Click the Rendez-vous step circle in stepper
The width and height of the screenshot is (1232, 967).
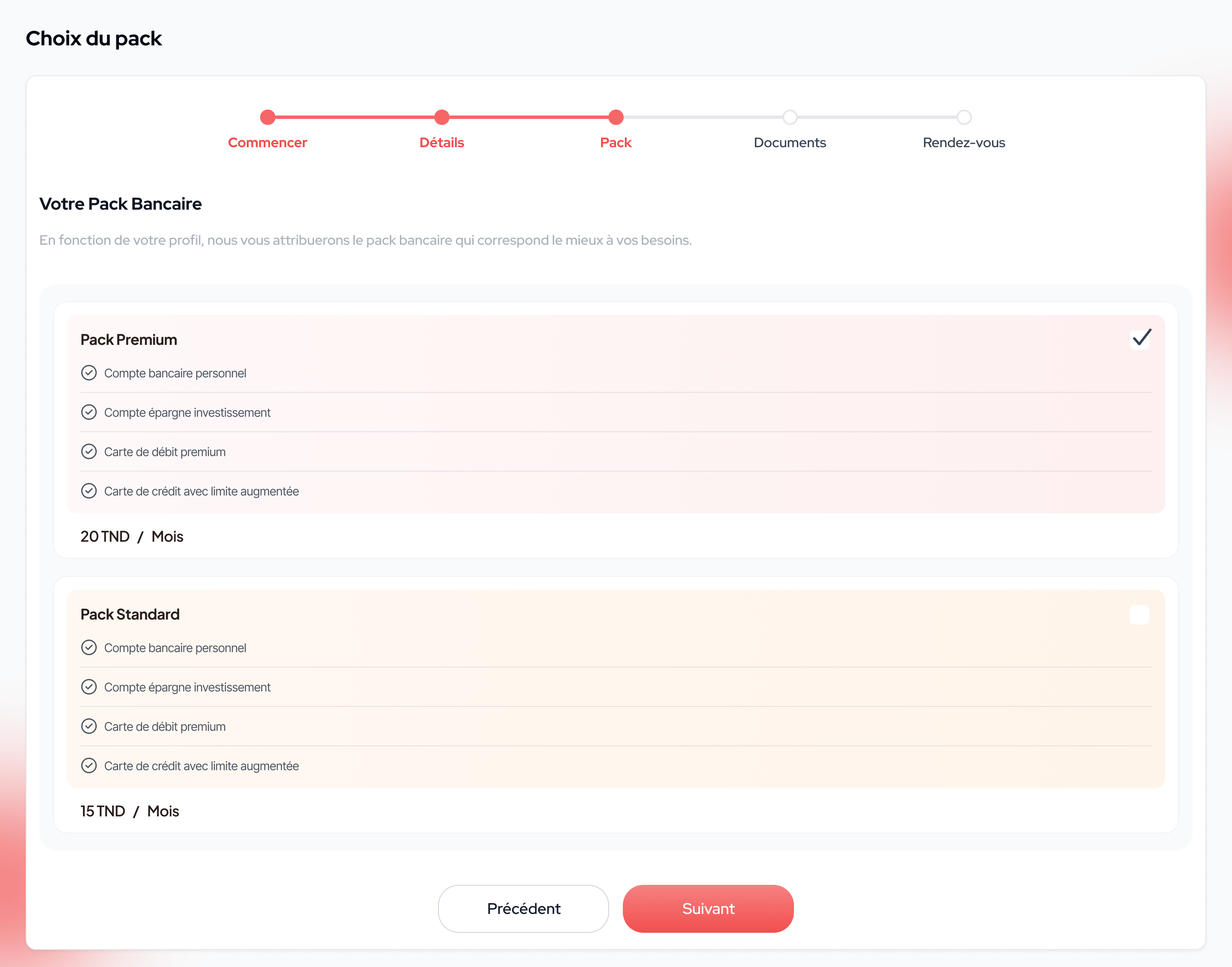pyautogui.click(x=964, y=117)
